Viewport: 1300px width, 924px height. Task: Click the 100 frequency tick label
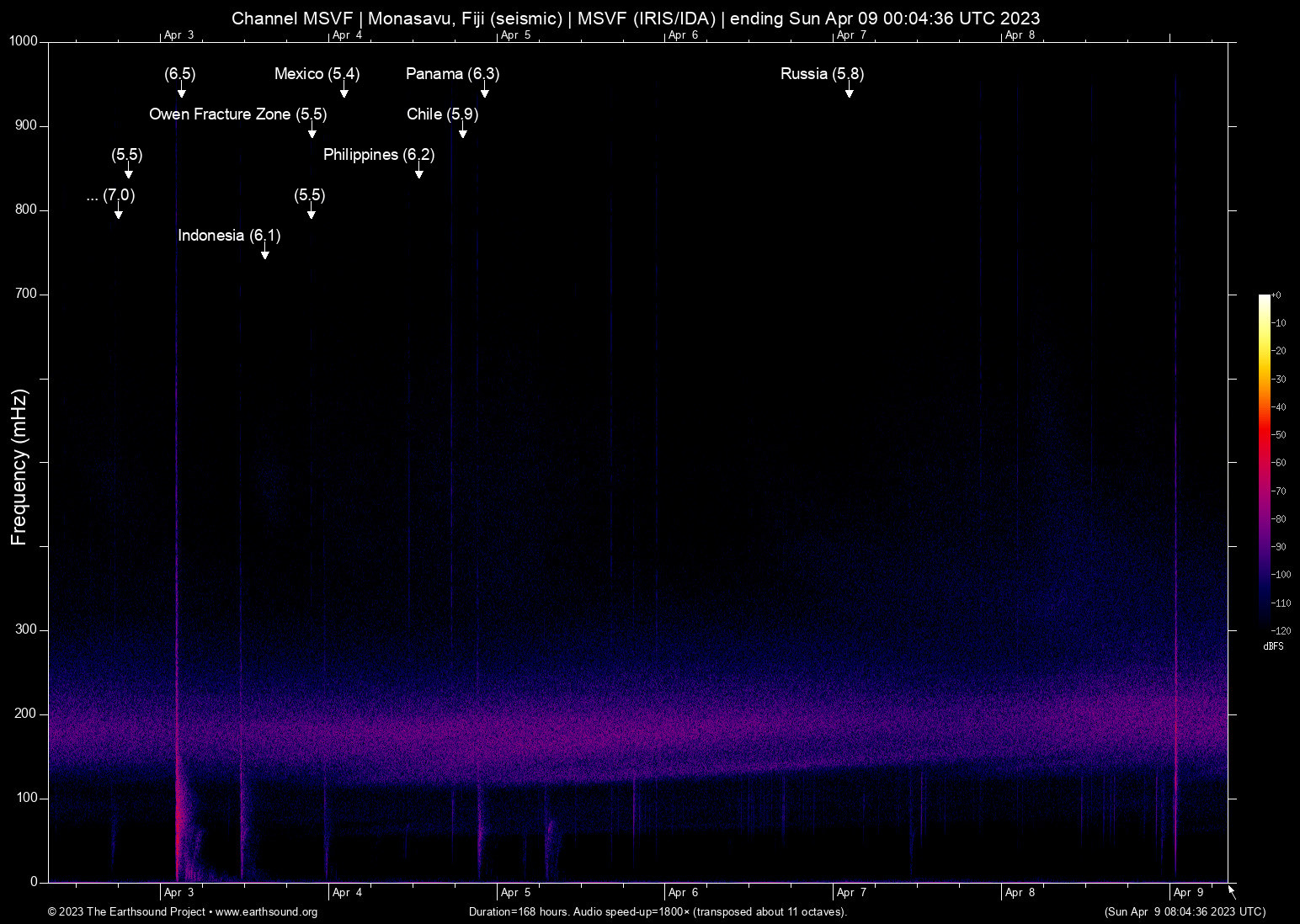coord(27,798)
